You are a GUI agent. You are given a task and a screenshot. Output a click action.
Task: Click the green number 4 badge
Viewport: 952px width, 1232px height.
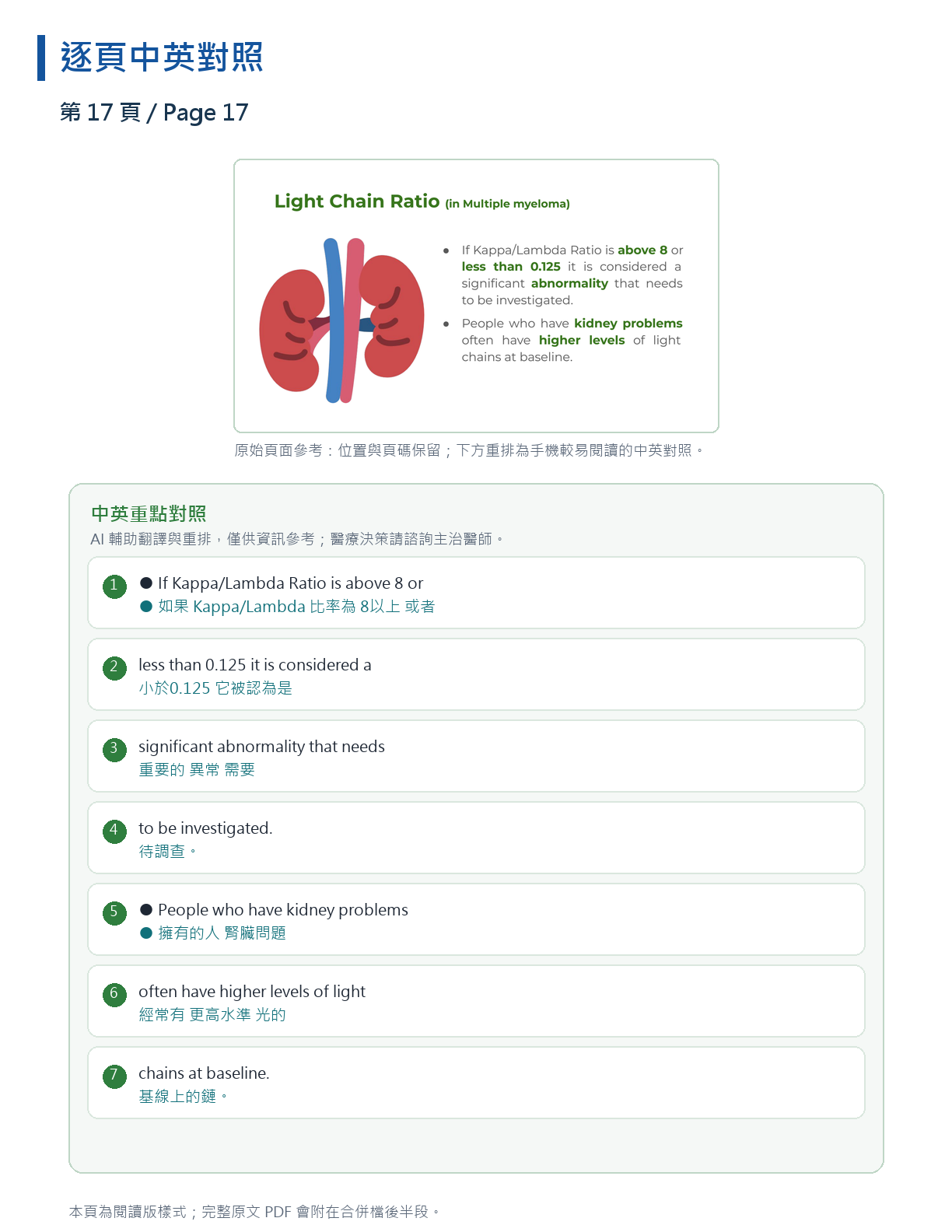click(x=114, y=831)
